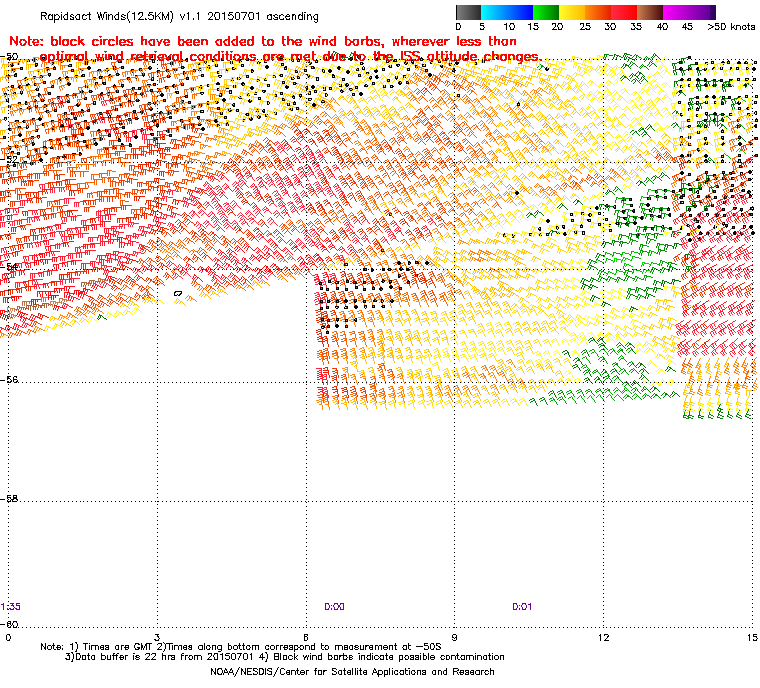
Task: Click the orange 25-30 knots legend swatch
Action: tap(598, 12)
